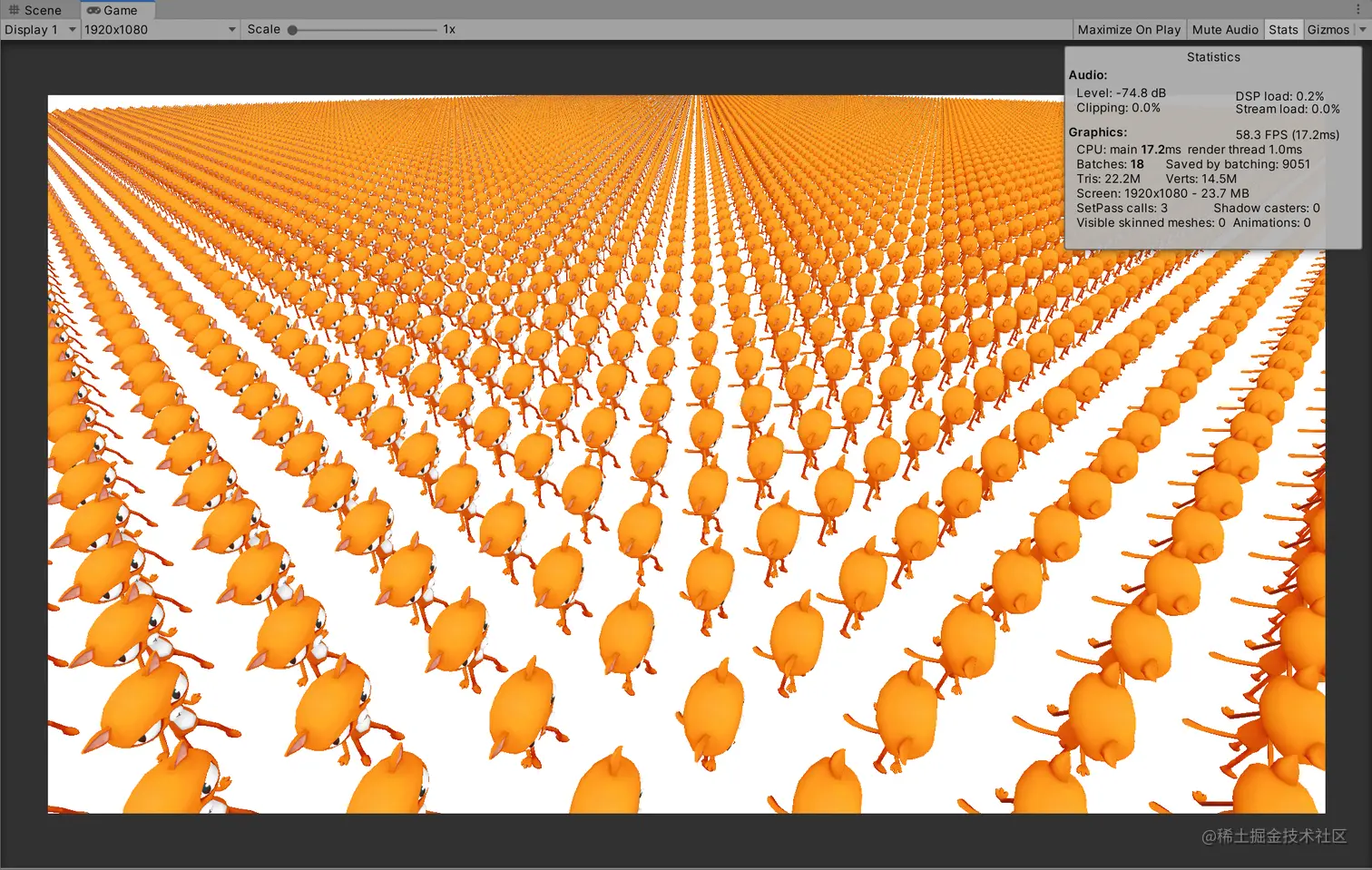This screenshot has height=870, width=1372.
Task: Click the 'Tris: 22.2M' statistic
Action: (x=1108, y=179)
